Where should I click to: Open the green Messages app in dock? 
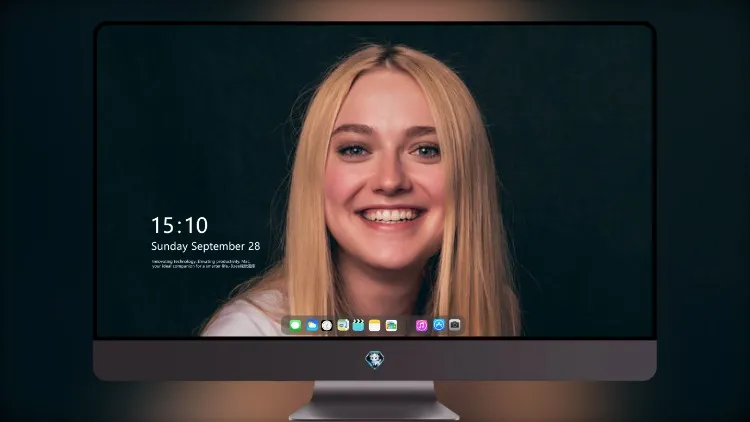coord(295,325)
